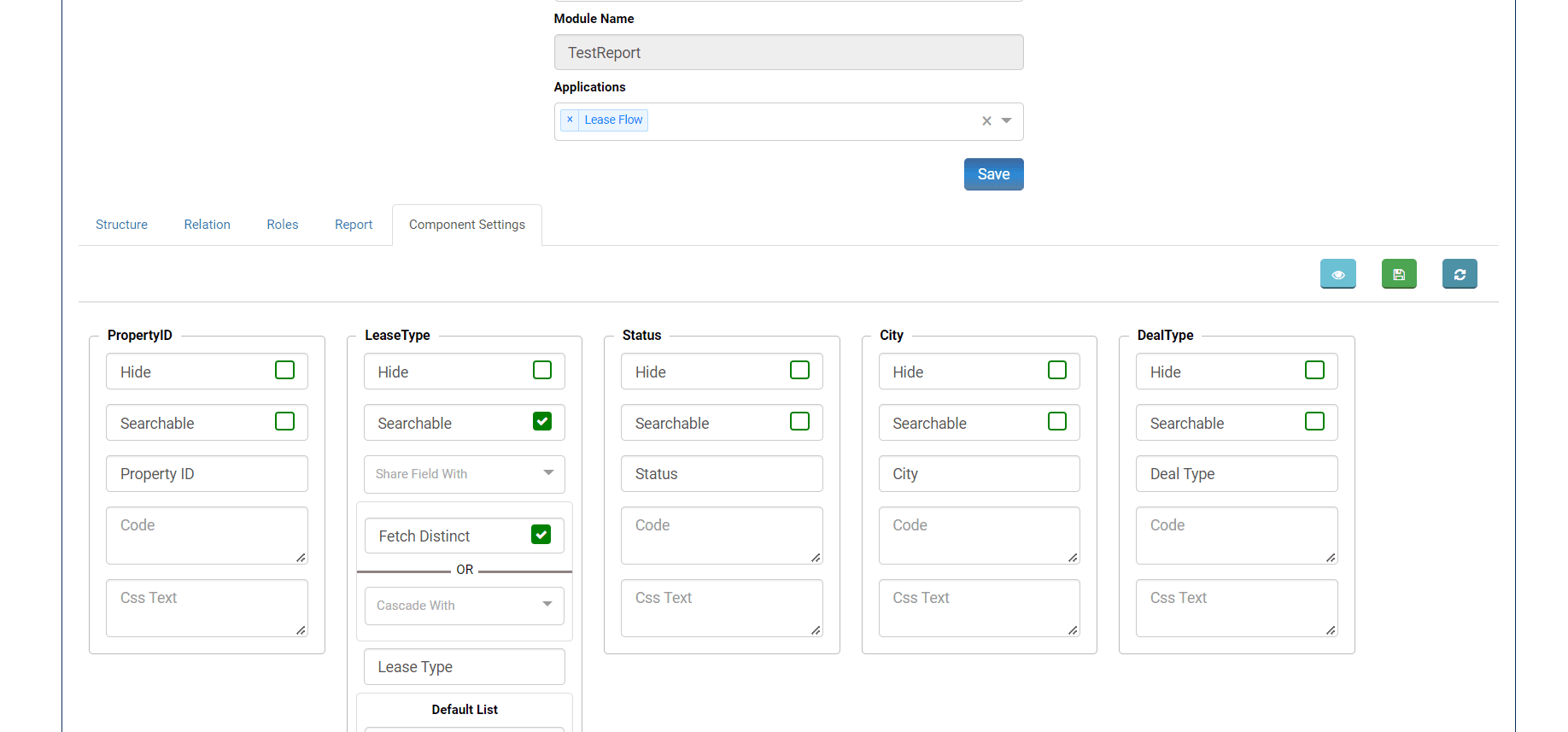Image resolution: width=1568 pixels, height=732 pixels.
Task: Click the refresh arrows icon button
Action: 1460,274
